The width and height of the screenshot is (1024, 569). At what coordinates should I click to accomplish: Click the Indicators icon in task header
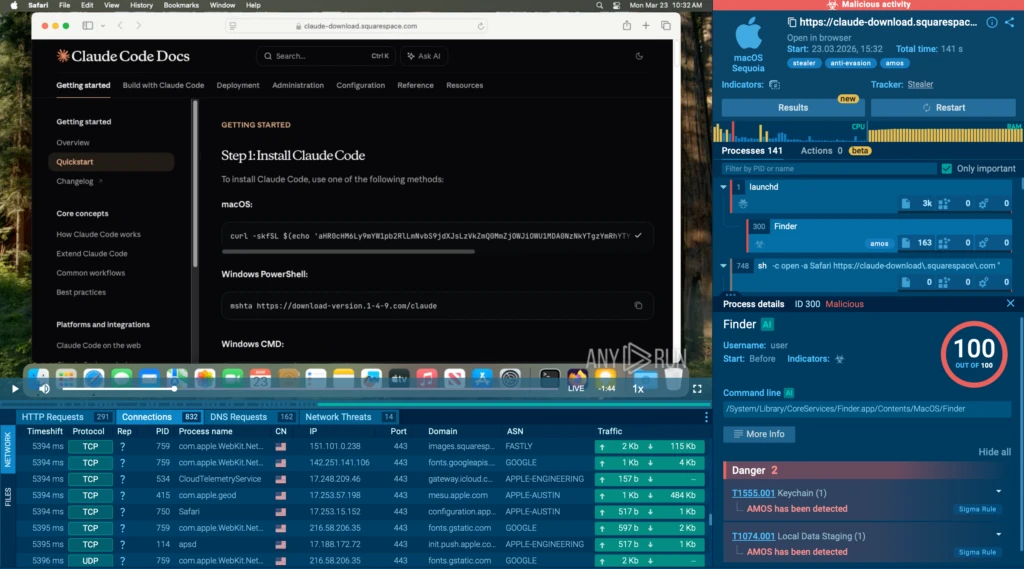(x=775, y=85)
